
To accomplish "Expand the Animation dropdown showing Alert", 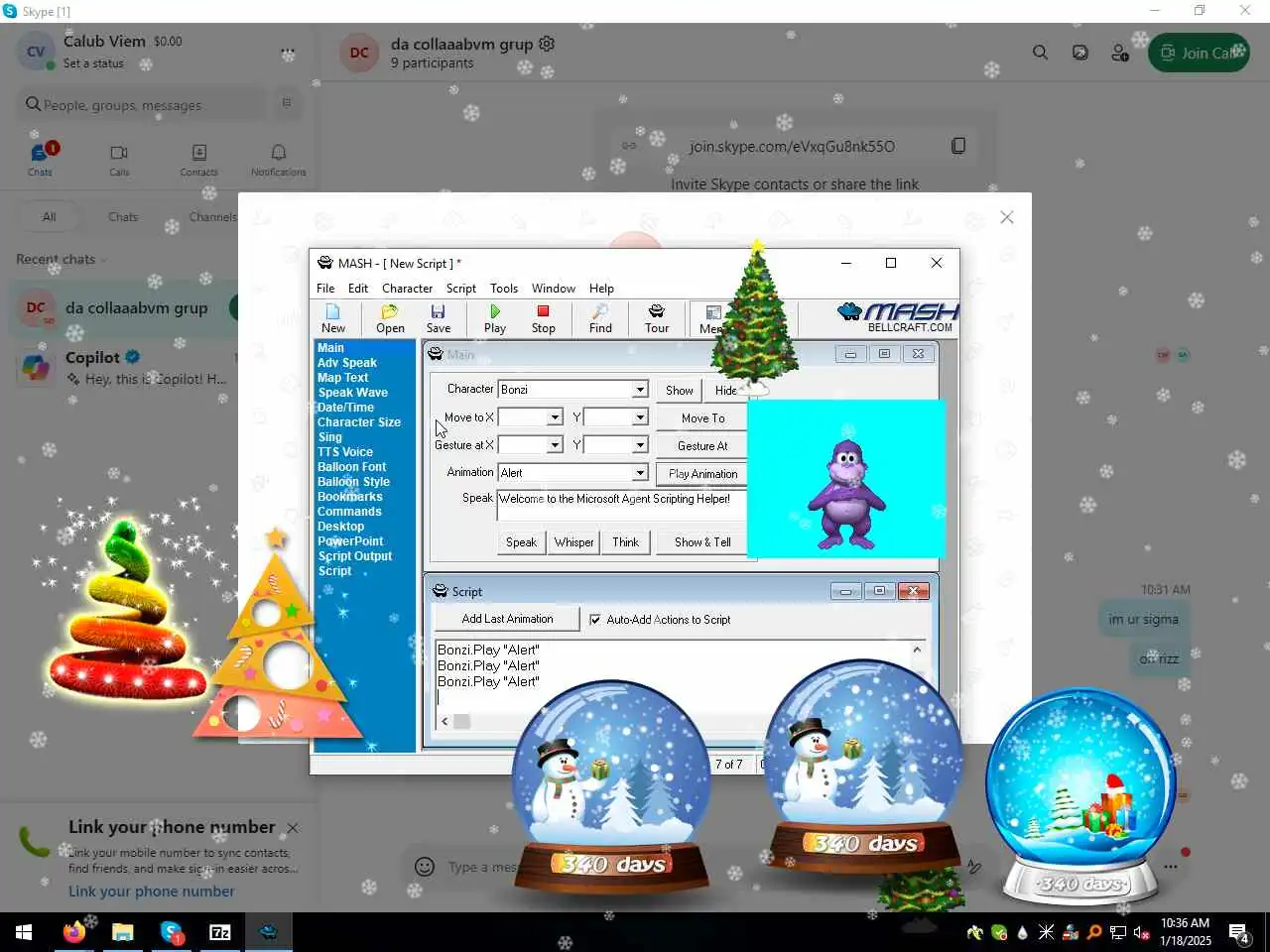I will click(640, 473).
